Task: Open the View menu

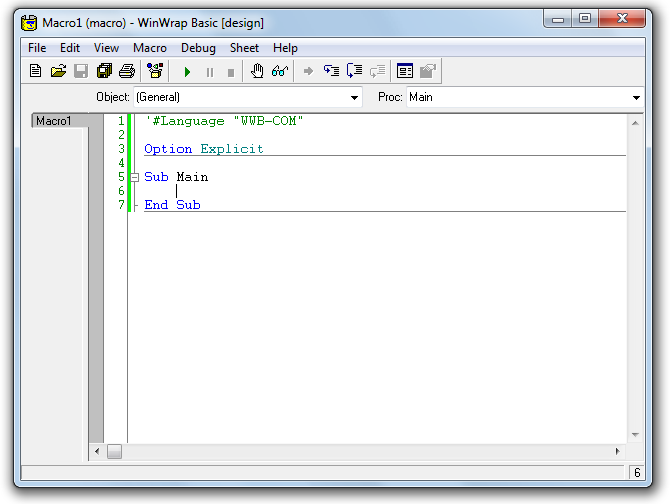Action: 106,48
